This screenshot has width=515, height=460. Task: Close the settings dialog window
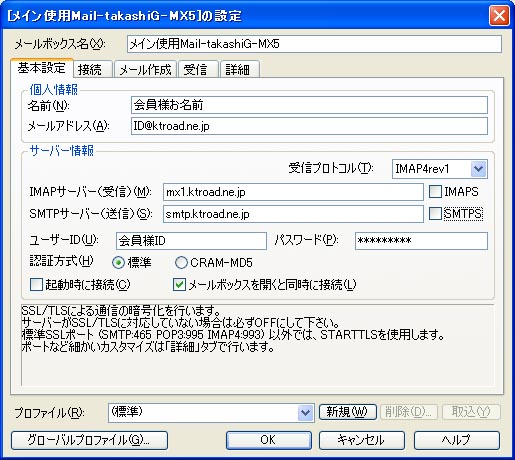(x=499, y=16)
